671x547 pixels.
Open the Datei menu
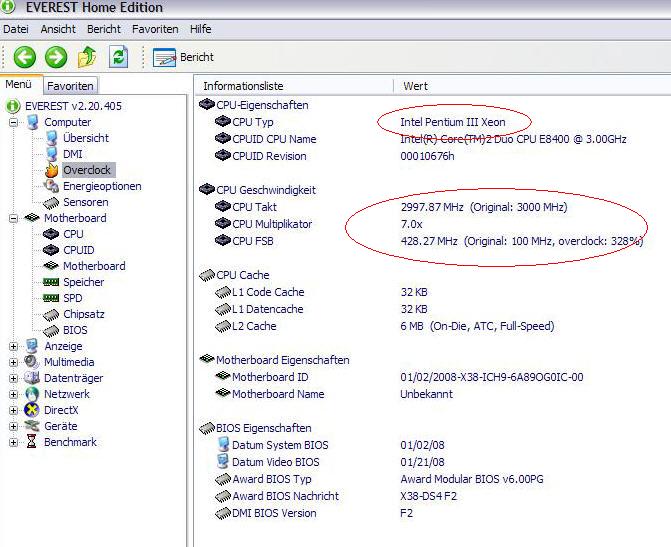pyautogui.click(x=16, y=29)
